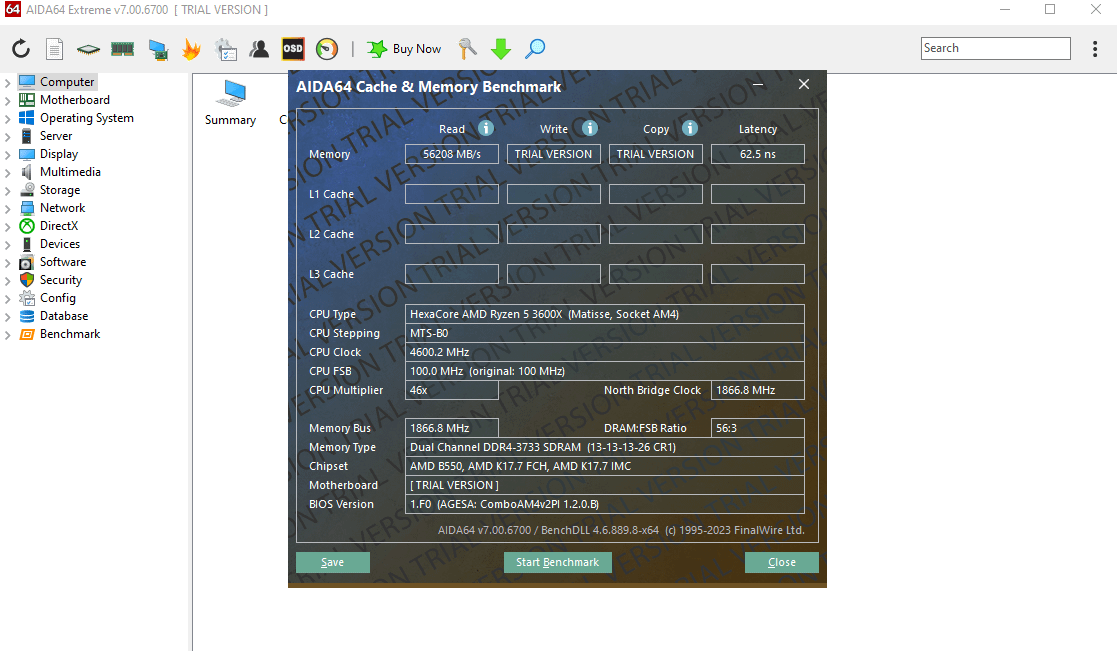Click into the Search field
This screenshot has width=1117, height=651.
tap(995, 48)
